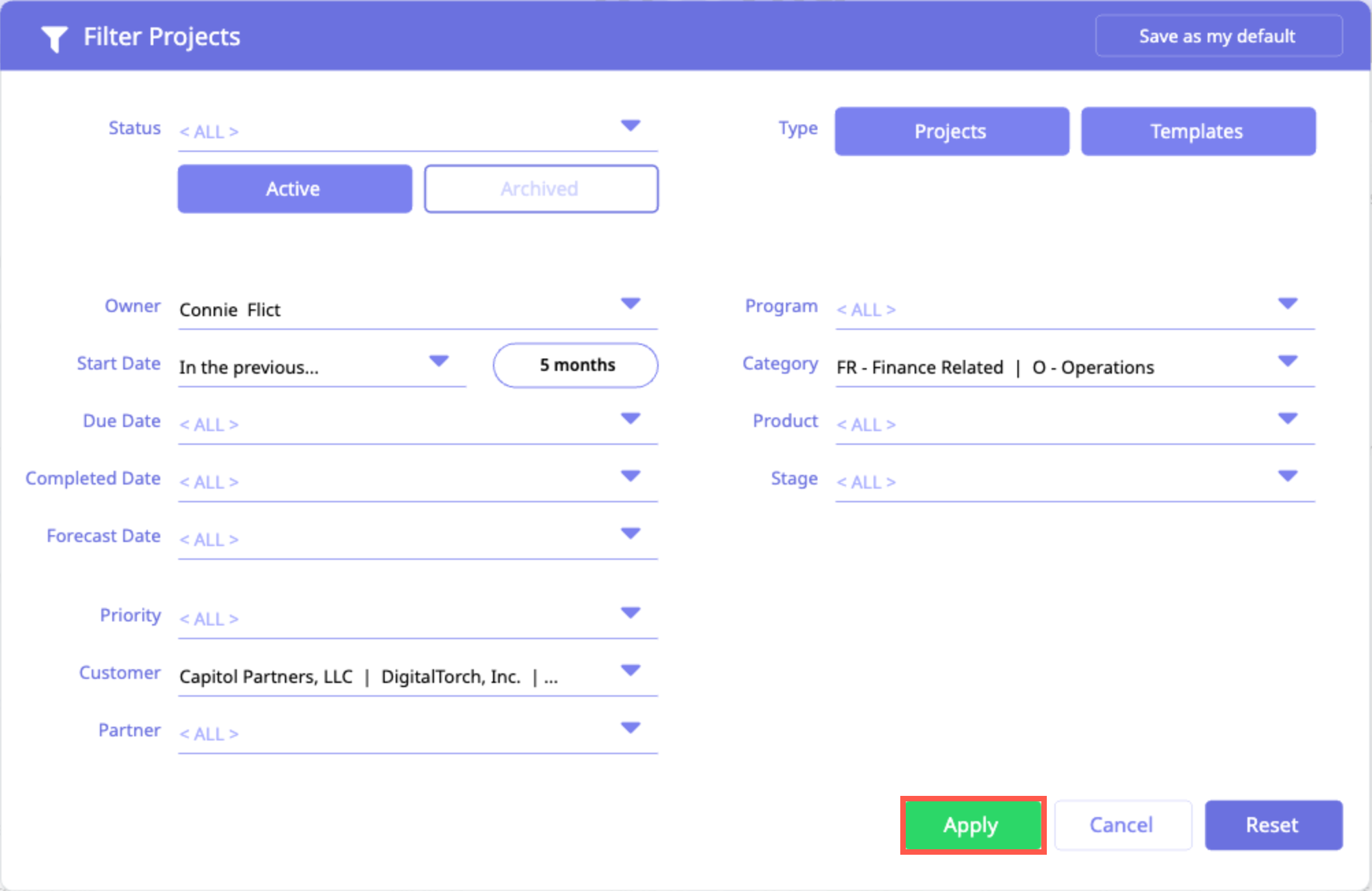Expand the Due Date dropdown arrow
Viewport: 1372px width, 891px height.
(630, 419)
